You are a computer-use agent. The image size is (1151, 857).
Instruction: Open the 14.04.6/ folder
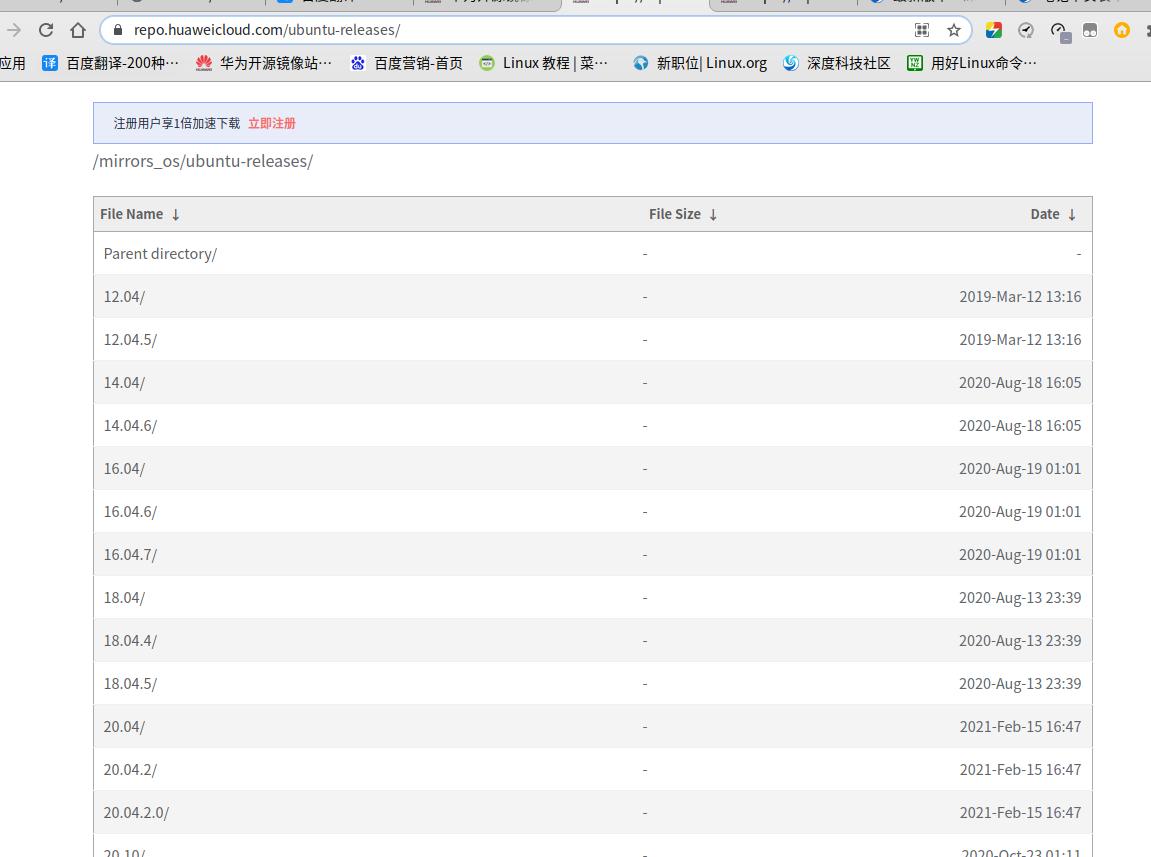[130, 426]
